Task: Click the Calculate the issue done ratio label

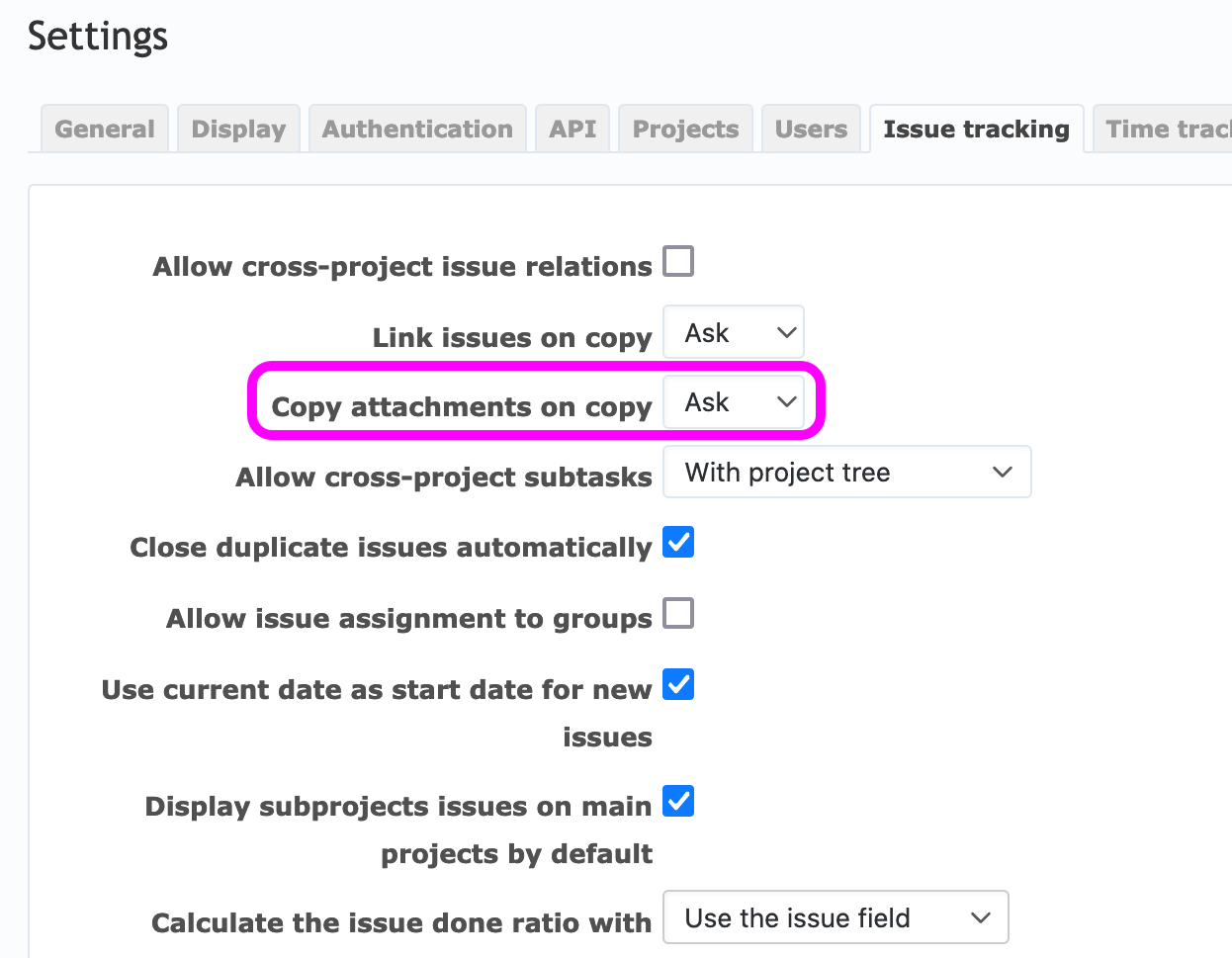Action: tap(401, 923)
